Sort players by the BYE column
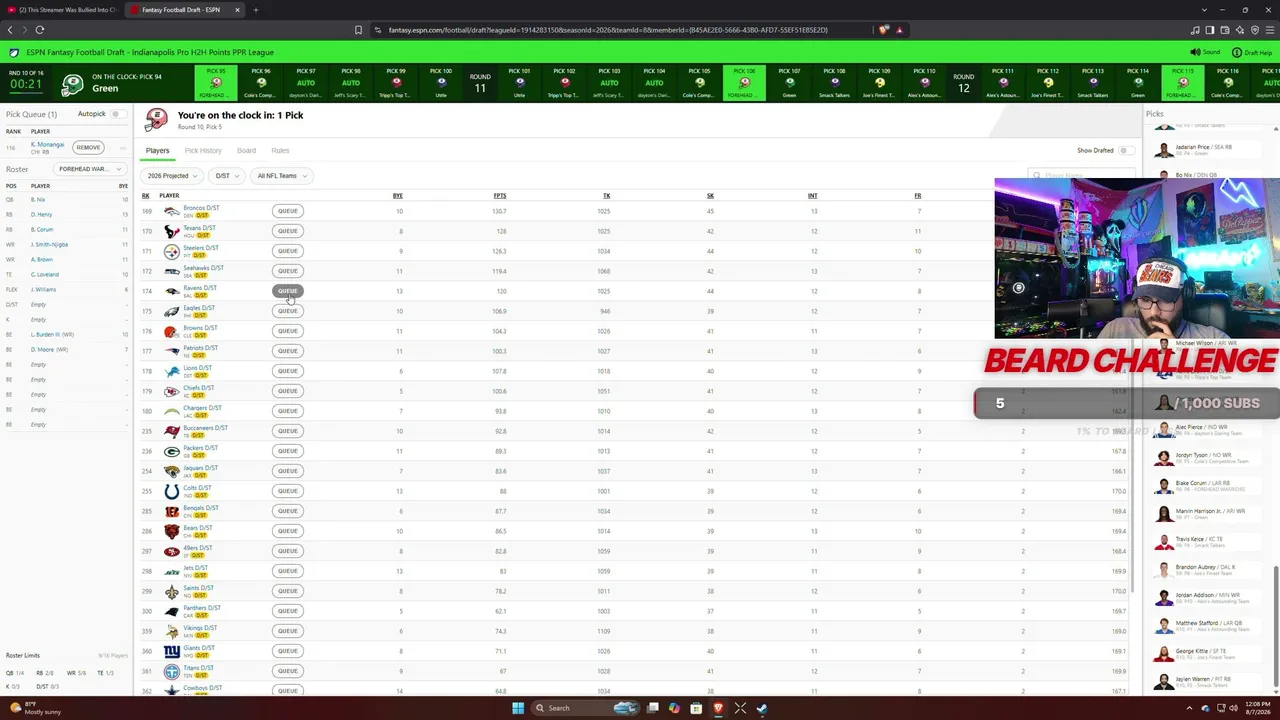Image resolution: width=1280 pixels, height=720 pixels. tap(398, 196)
